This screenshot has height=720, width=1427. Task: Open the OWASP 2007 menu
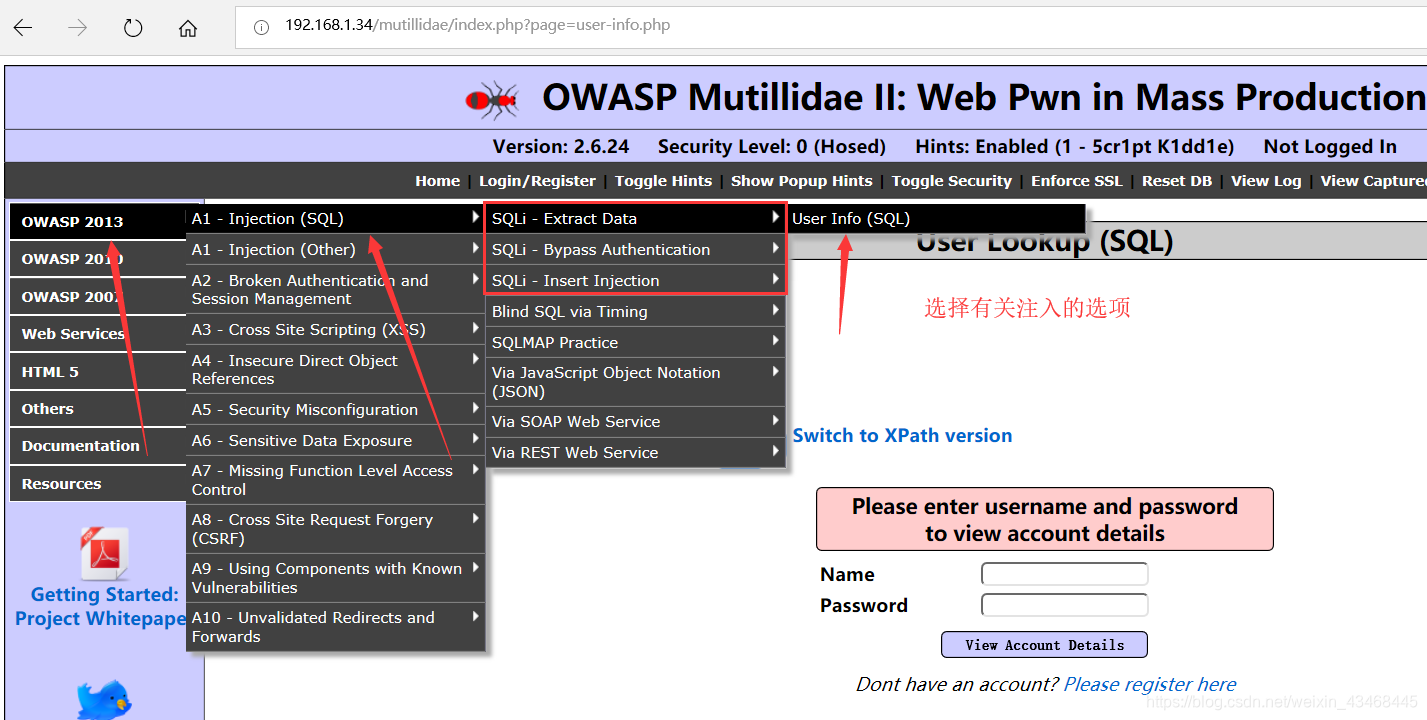pyautogui.click(x=97, y=297)
